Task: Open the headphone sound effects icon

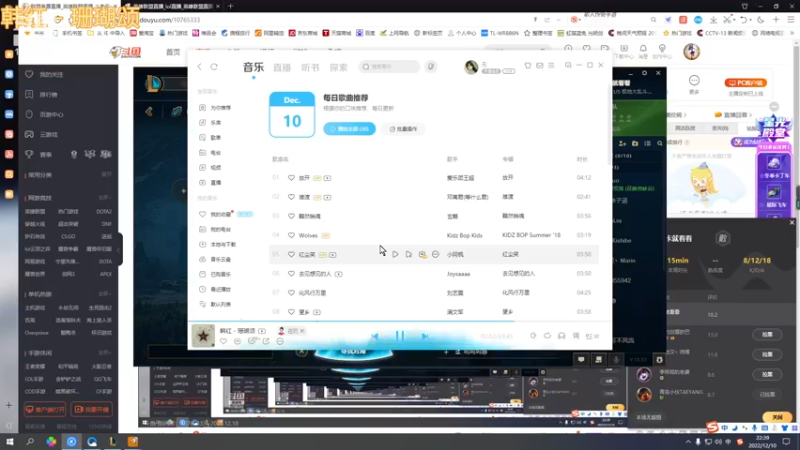Action: (562, 336)
